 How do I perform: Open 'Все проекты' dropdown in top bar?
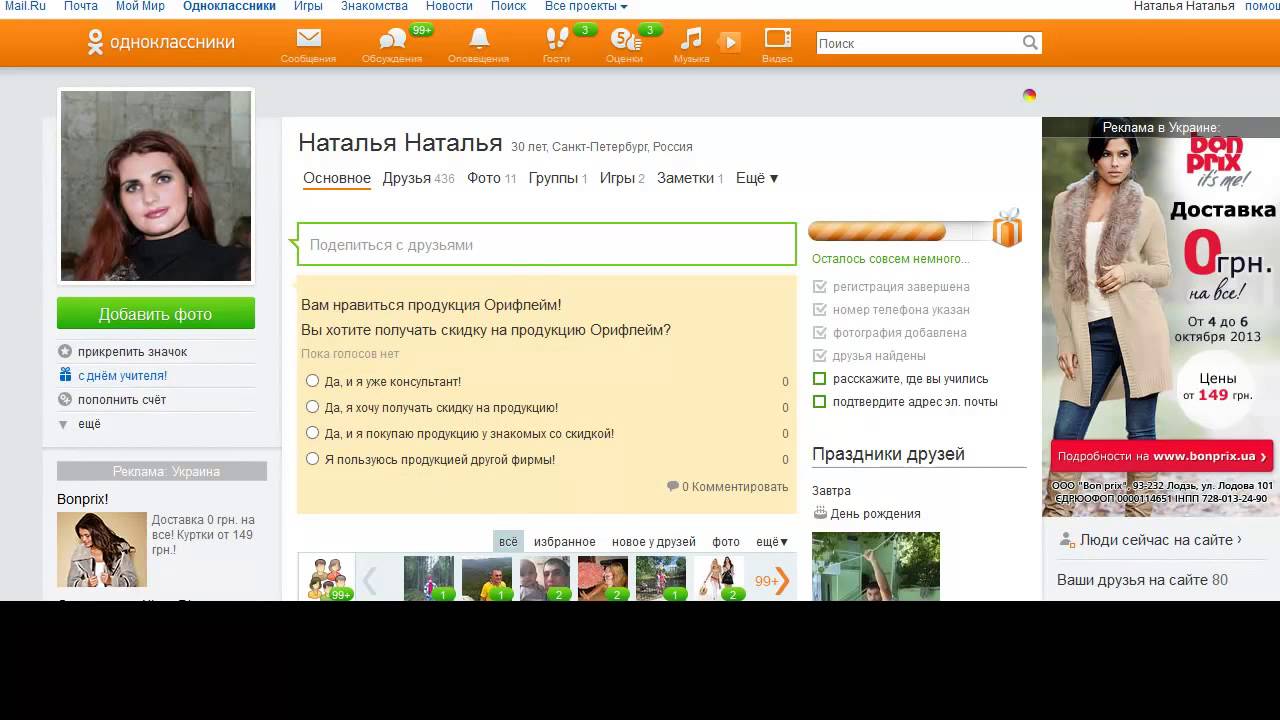click(x=586, y=6)
